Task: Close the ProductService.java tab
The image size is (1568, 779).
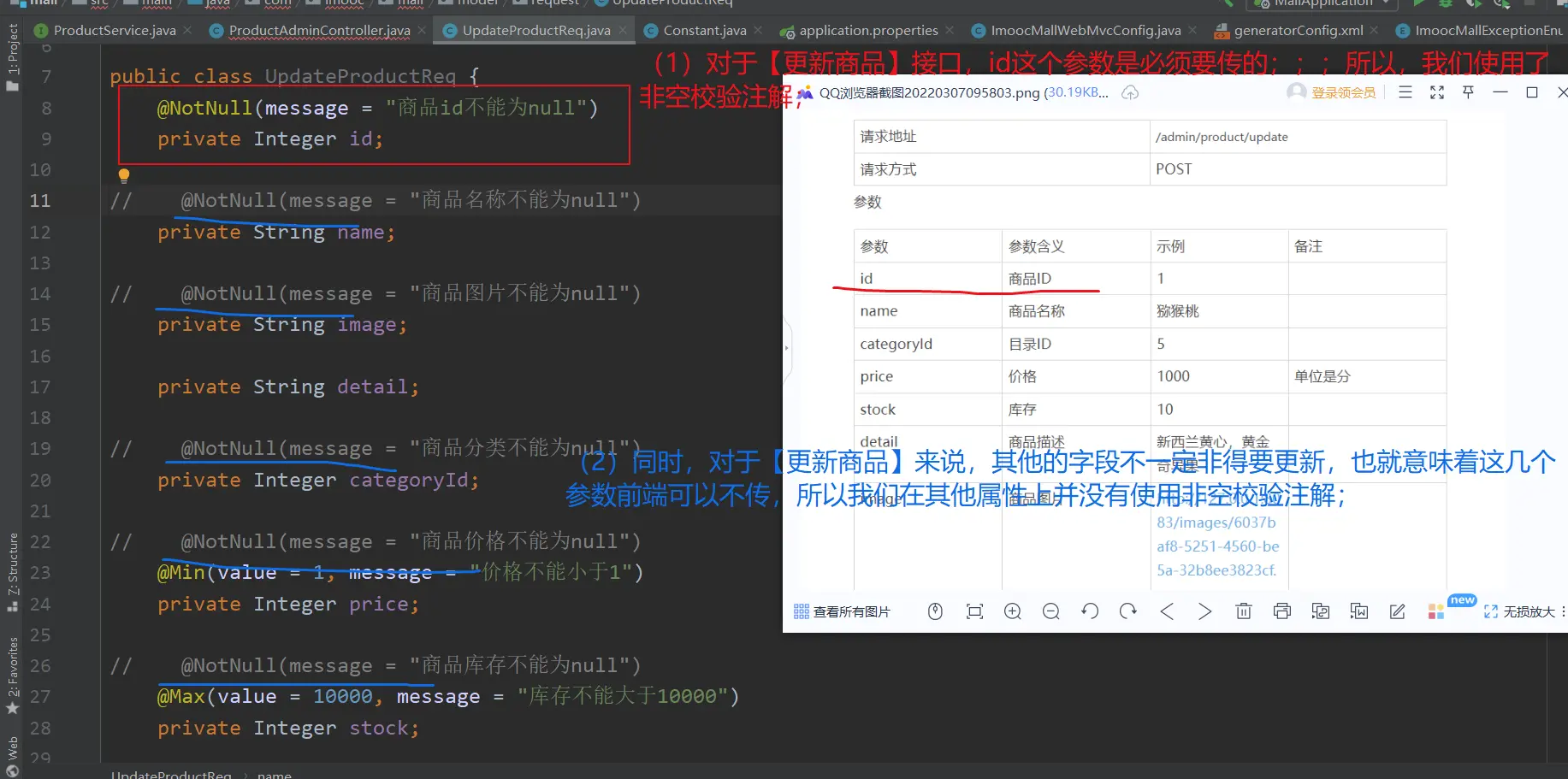Action: pos(187,31)
